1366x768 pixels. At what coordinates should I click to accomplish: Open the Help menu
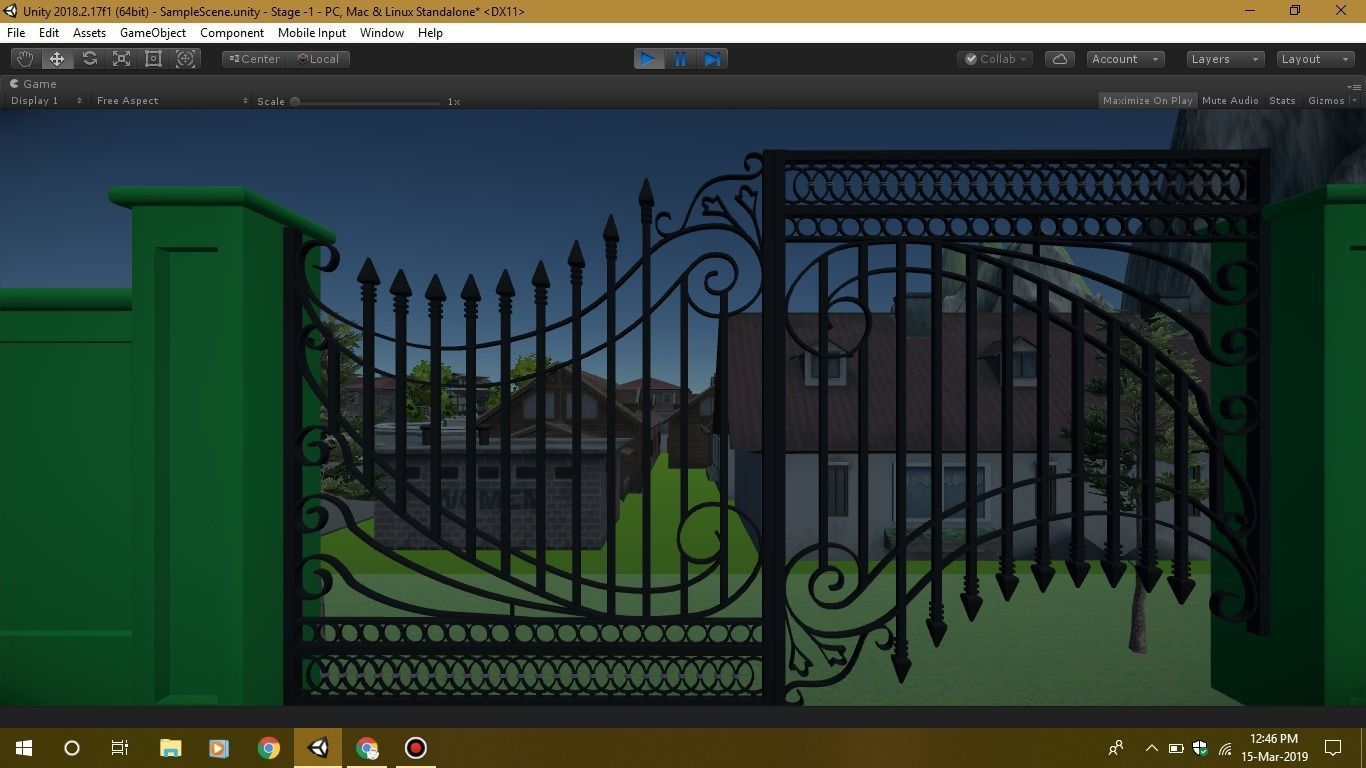coord(430,33)
